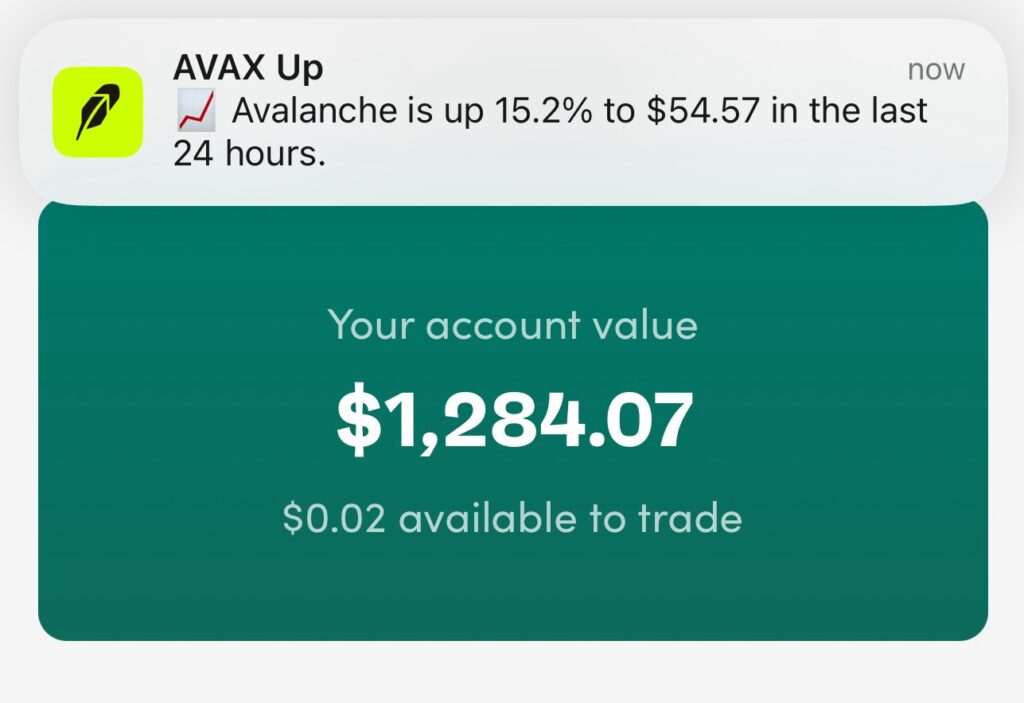Select the $1,284.07 account value amount

pos(515,419)
